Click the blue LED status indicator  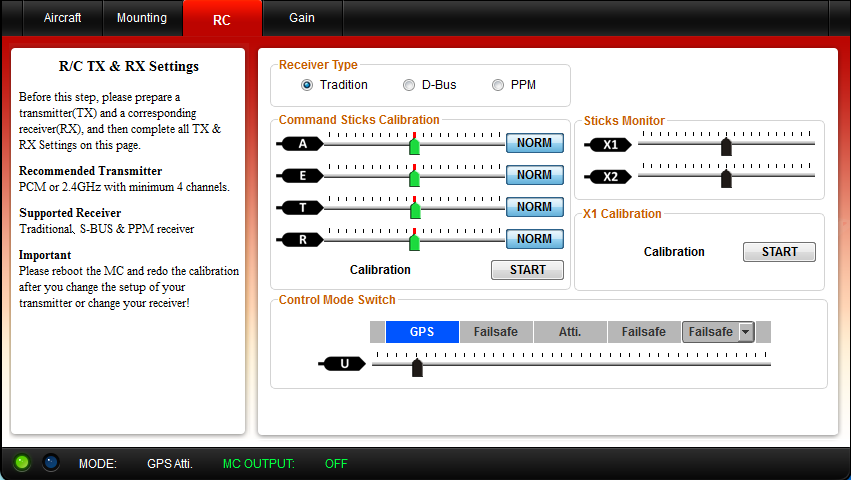(51, 462)
